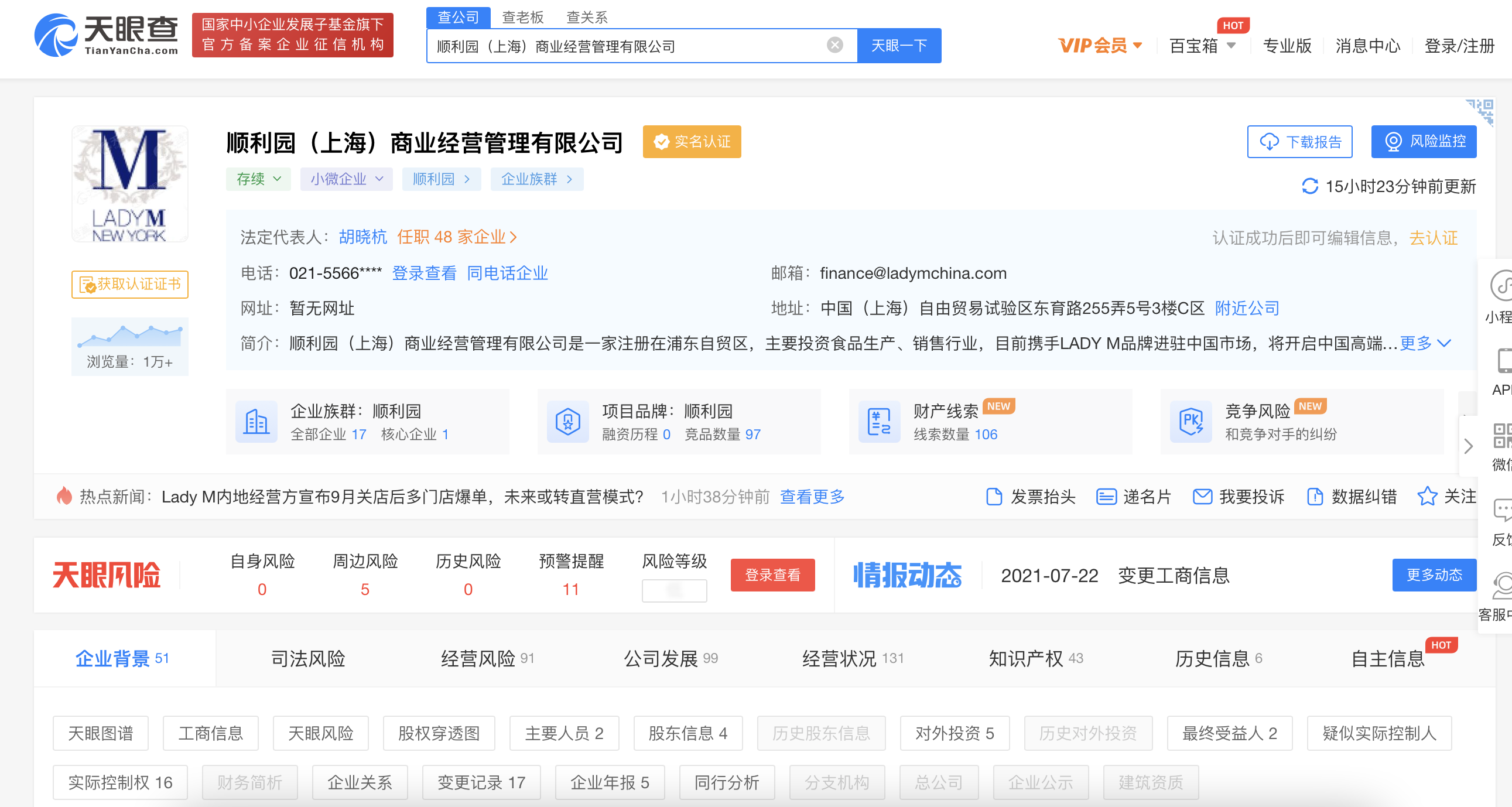
Task: Click the invoice header icon 发票抬头
Action: 994,497
